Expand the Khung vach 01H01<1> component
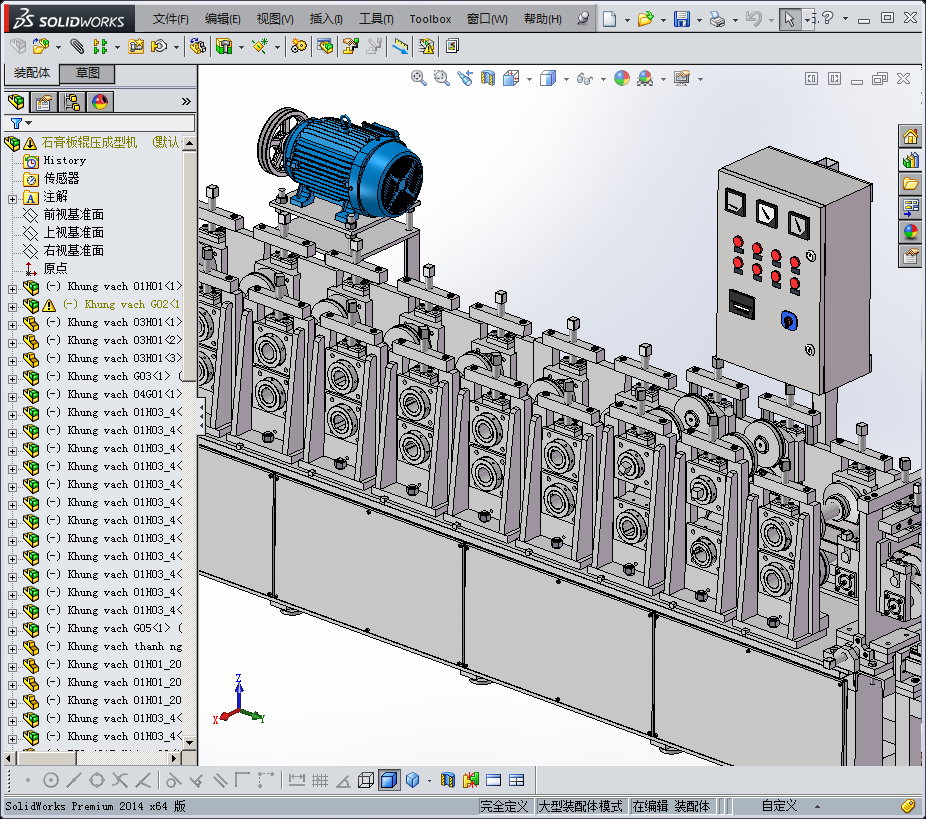The height and width of the screenshot is (819, 926). [x=12, y=287]
